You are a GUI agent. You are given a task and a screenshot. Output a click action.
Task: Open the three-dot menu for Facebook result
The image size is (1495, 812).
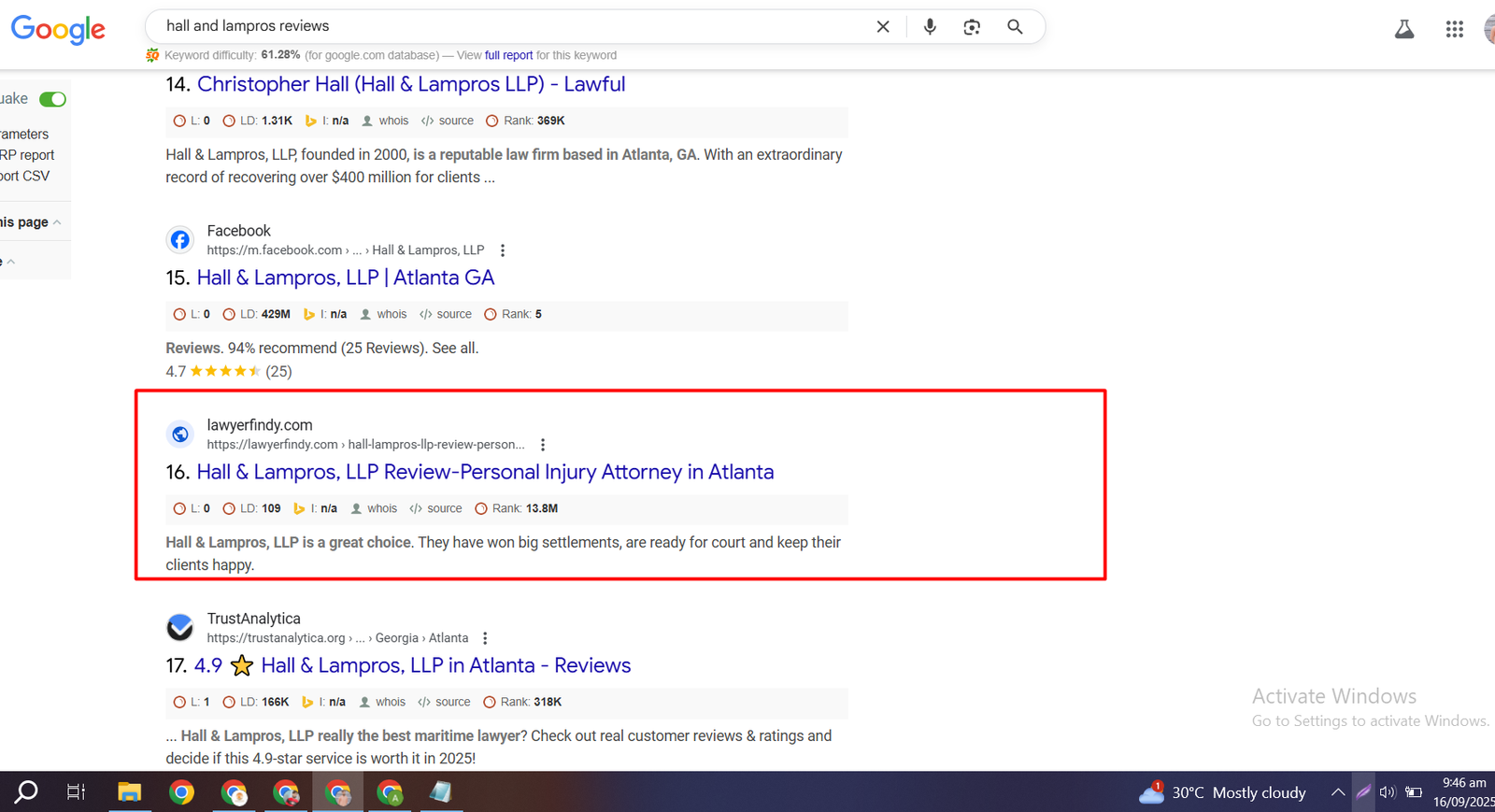point(503,250)
